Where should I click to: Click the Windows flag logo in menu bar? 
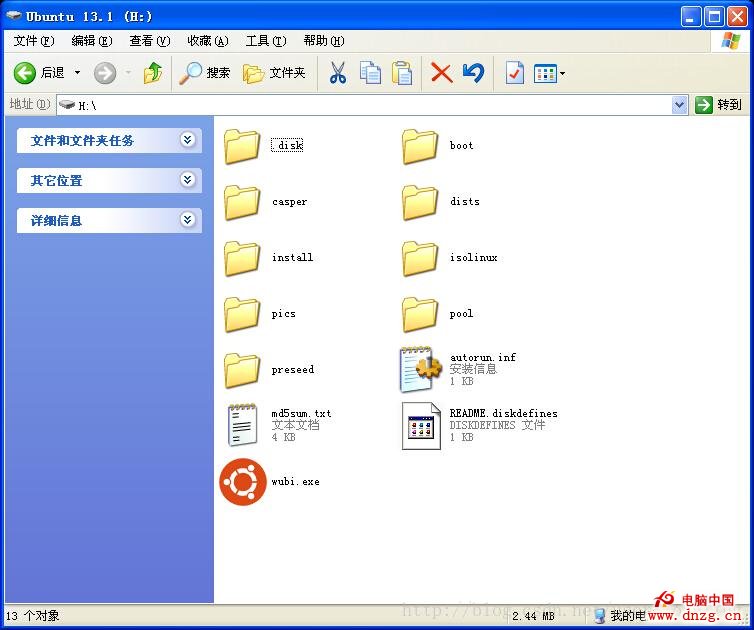[730, 41]
